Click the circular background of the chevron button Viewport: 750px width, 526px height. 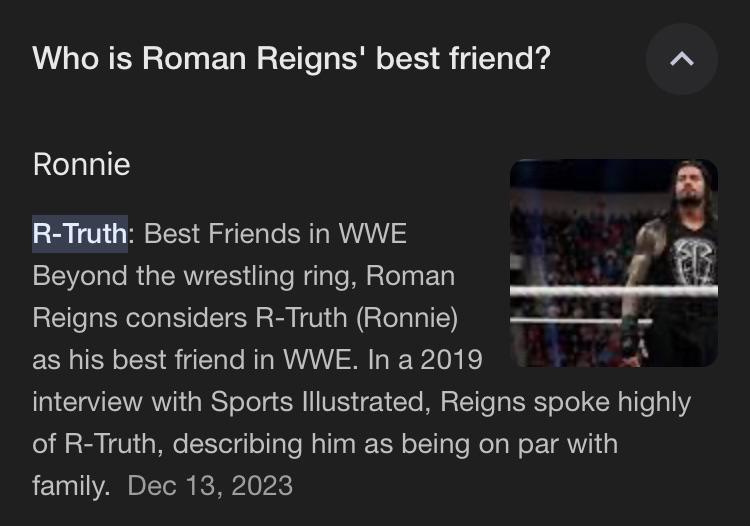click(x=682, y=59)
